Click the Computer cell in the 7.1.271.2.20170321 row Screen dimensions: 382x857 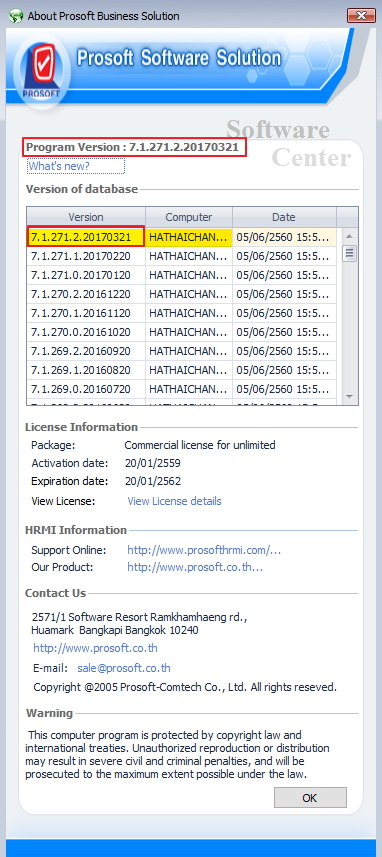[x=189, y=237]
